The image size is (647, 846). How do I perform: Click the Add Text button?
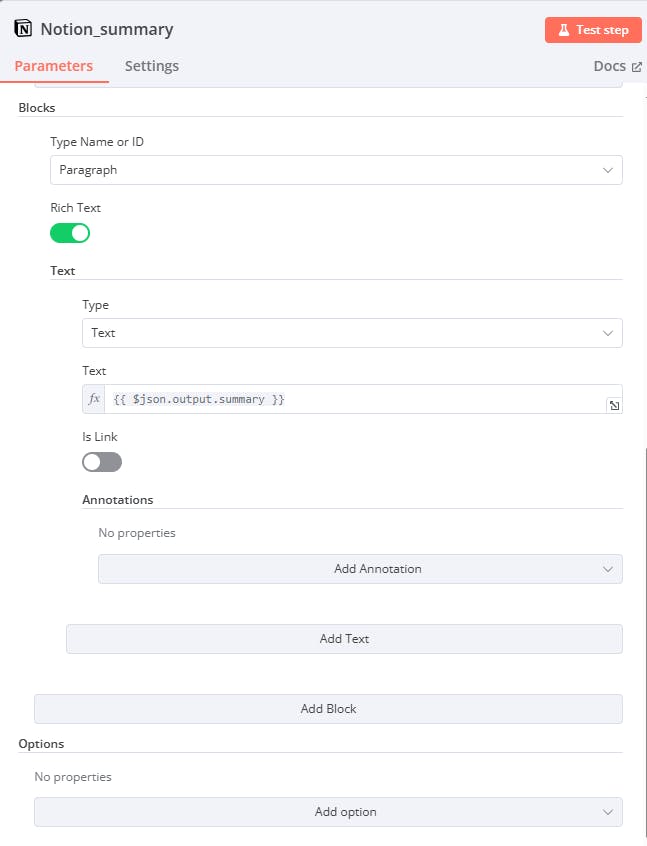pos(344,639)
